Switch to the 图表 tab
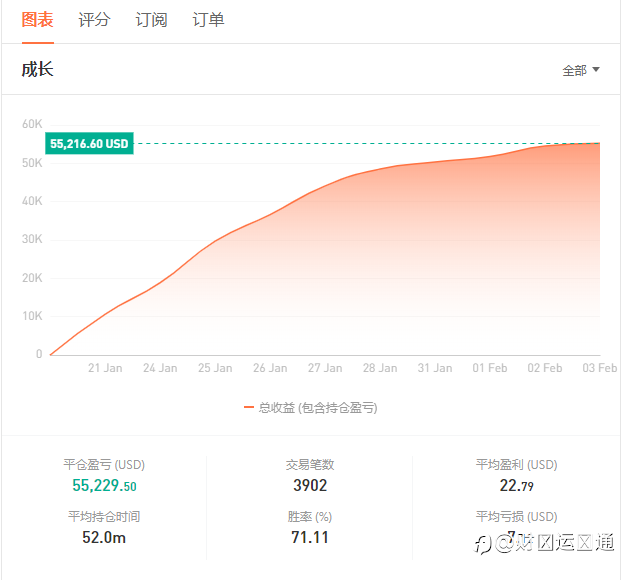The height and width of the screenshot is (580, 621). [x=38, y=20]
